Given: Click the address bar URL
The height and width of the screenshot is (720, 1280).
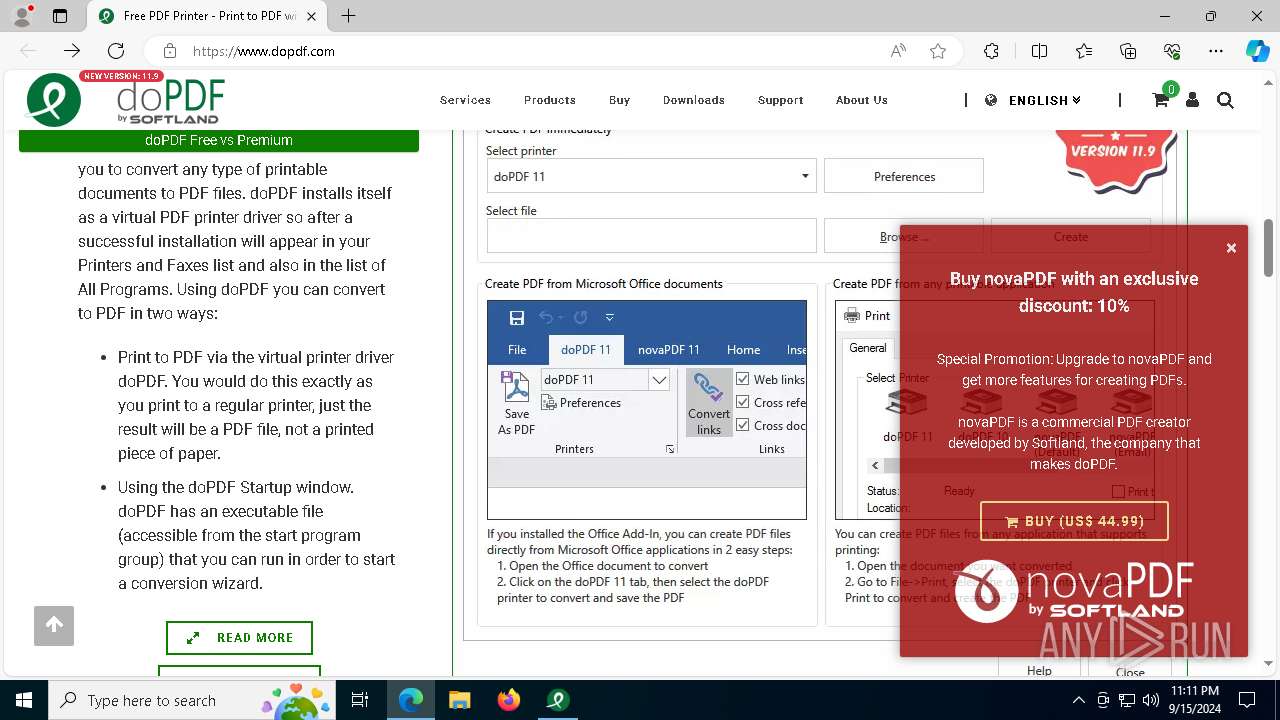Looking at the screenshot, I should (264, 51).
